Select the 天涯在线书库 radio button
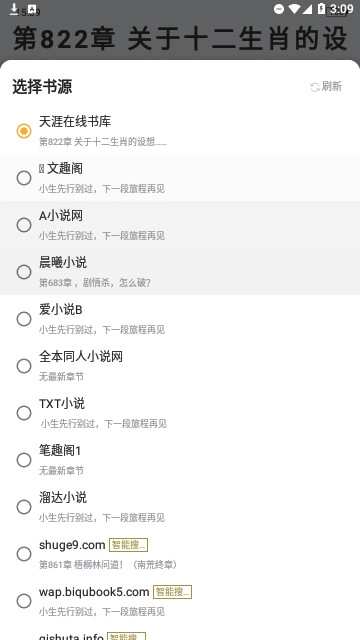The image size is (360, 640). click(24, 131)
